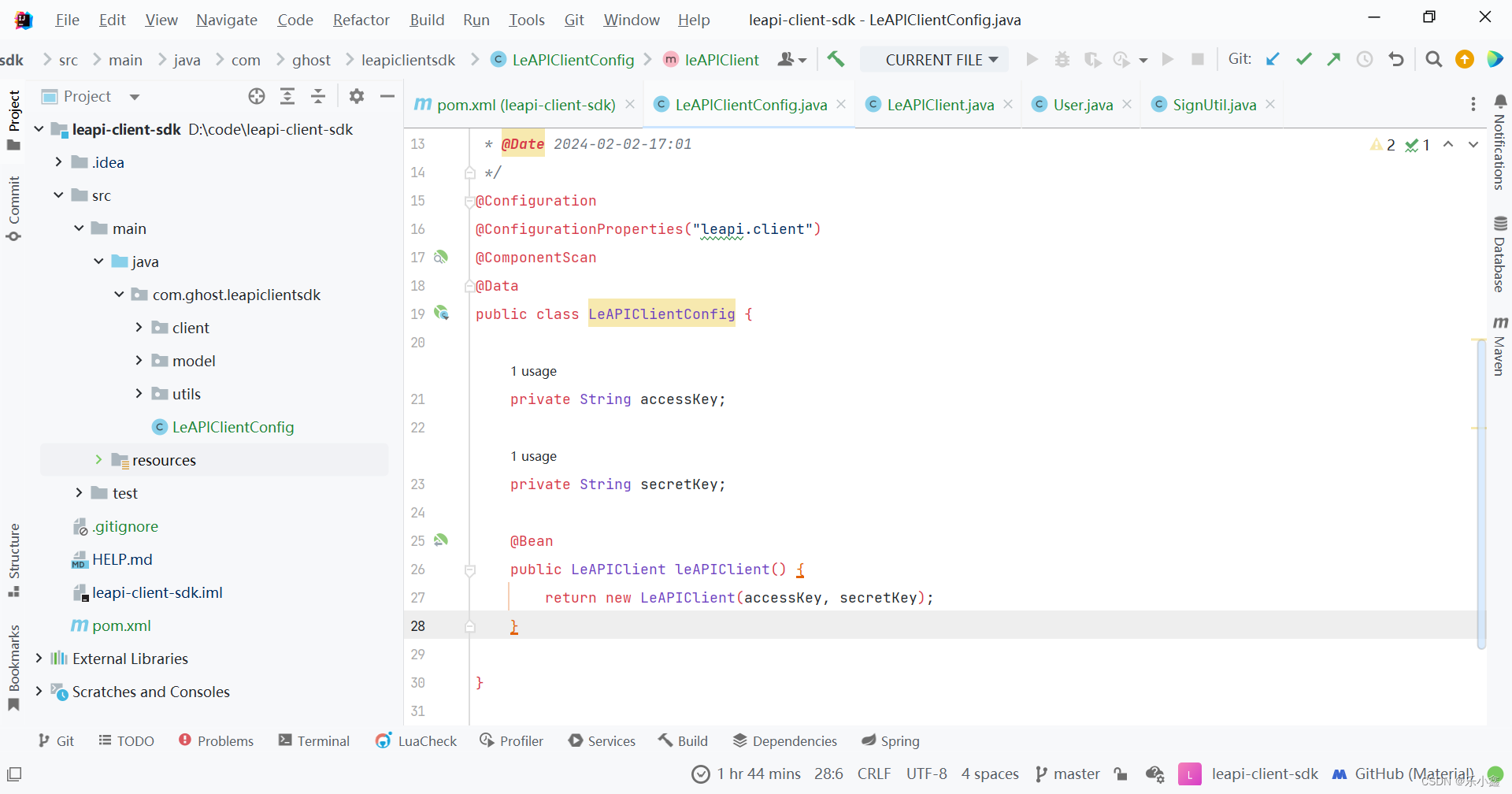Commit changes via green checkmark icon
The height and width of the screenshot is (794, 1512).
pos(1304,59)
